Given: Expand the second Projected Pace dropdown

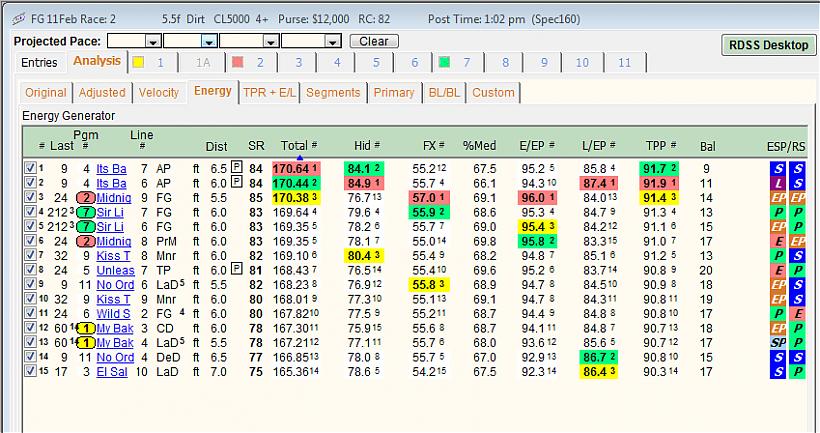Looking at the screenshot, I should tap(209, 41).
